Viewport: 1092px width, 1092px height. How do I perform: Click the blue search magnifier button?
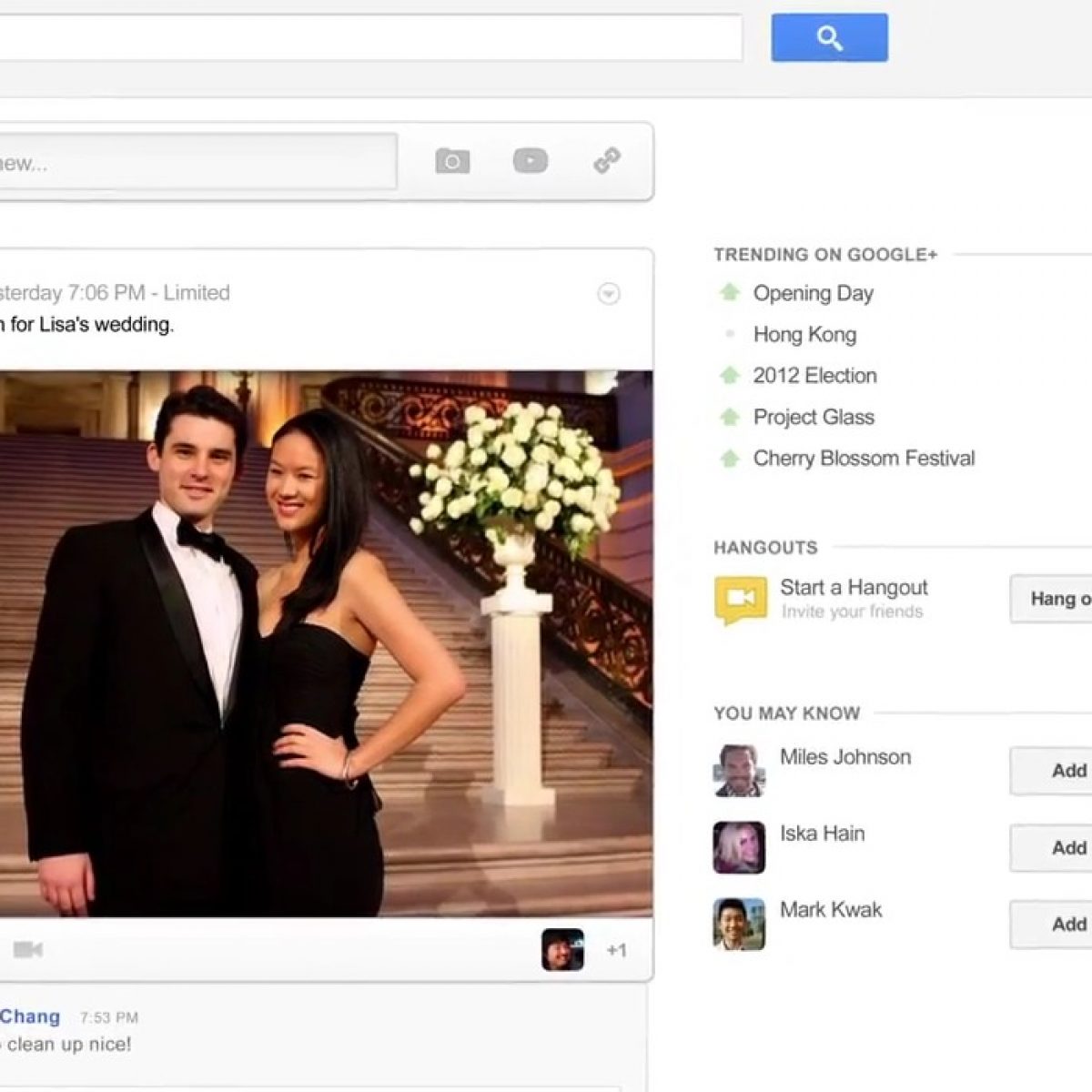pos(829,38)
